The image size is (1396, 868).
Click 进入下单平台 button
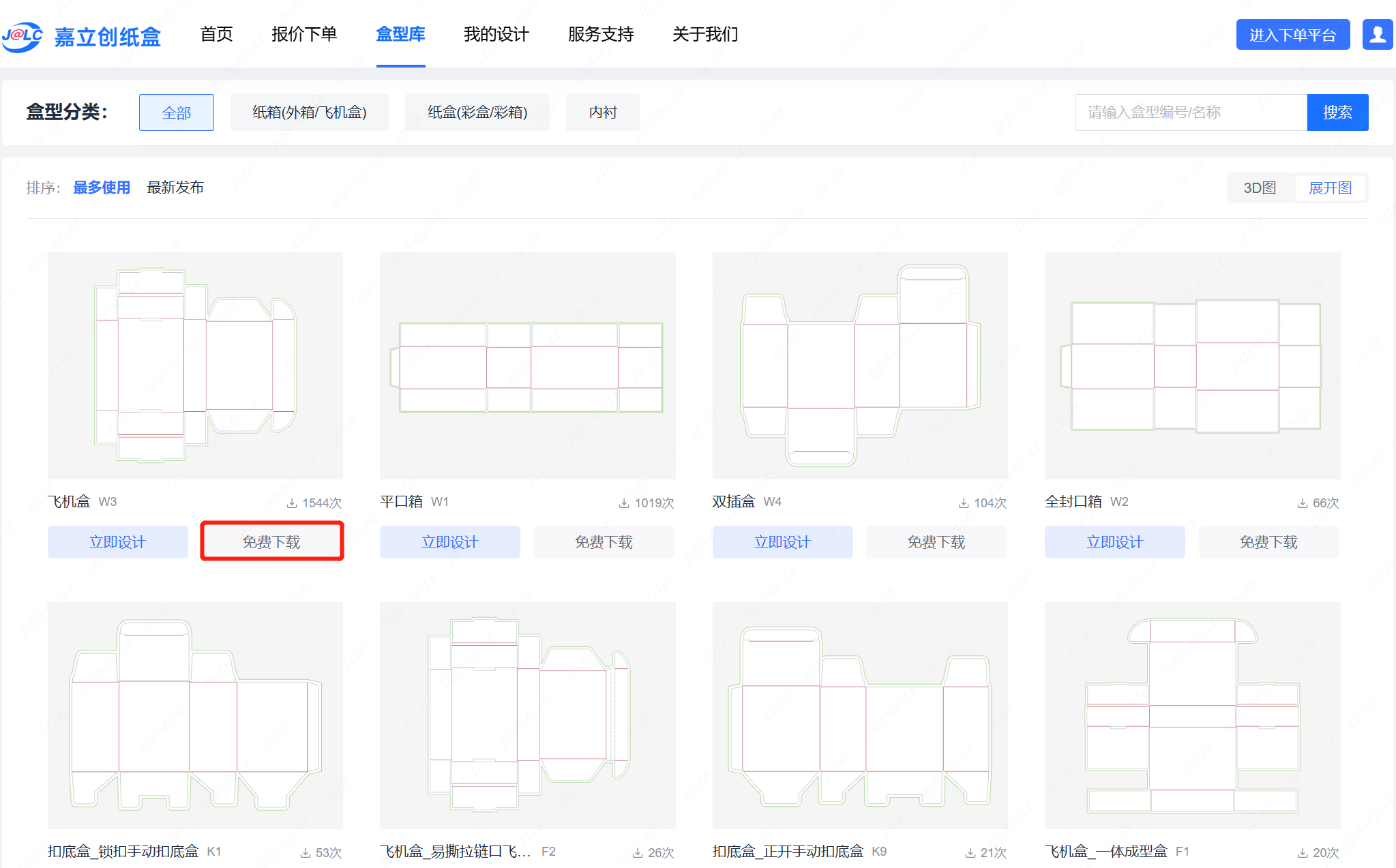pyautogui.click(x=1293, y=35)
